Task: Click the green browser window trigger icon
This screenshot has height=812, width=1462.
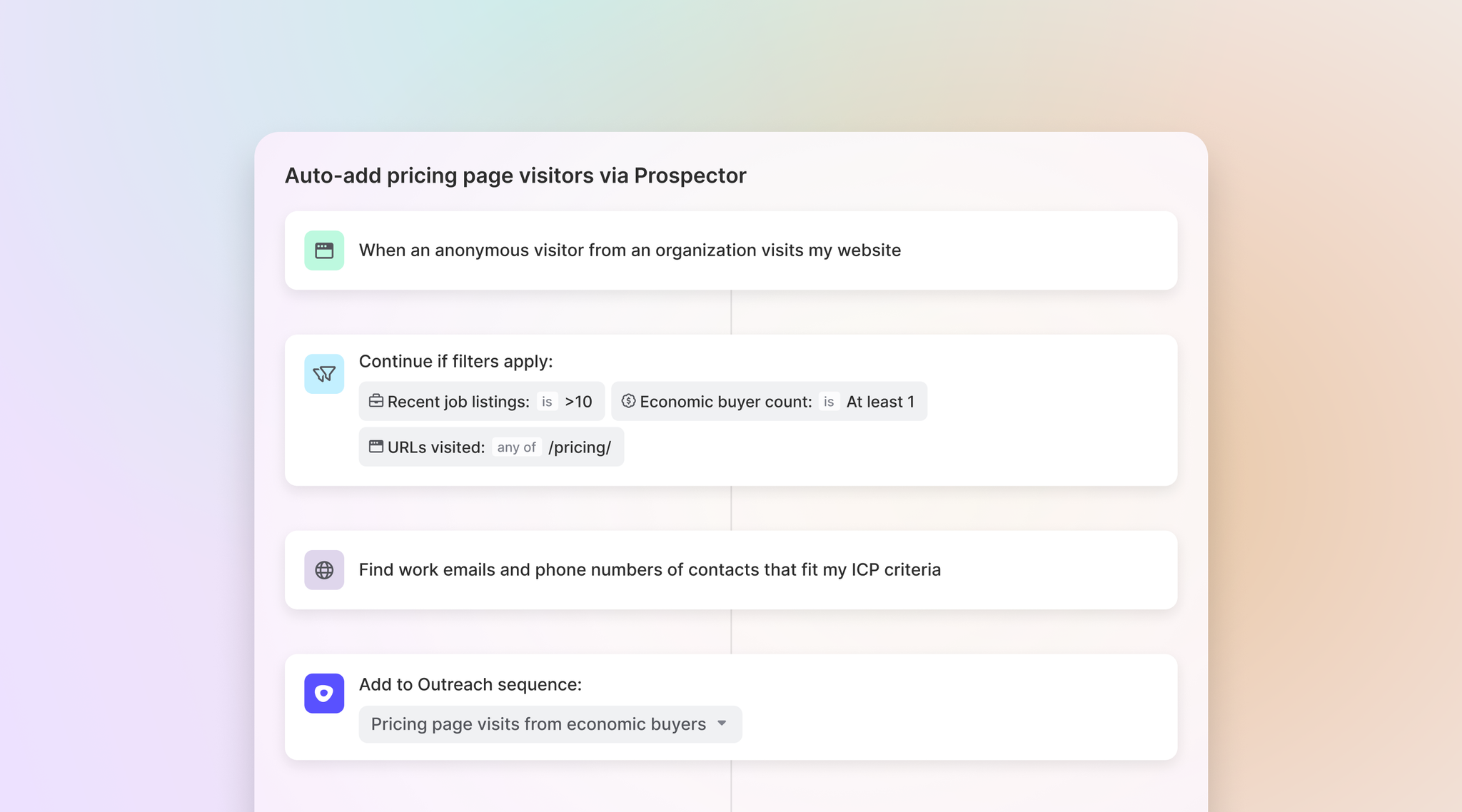Action: [324, 250]
